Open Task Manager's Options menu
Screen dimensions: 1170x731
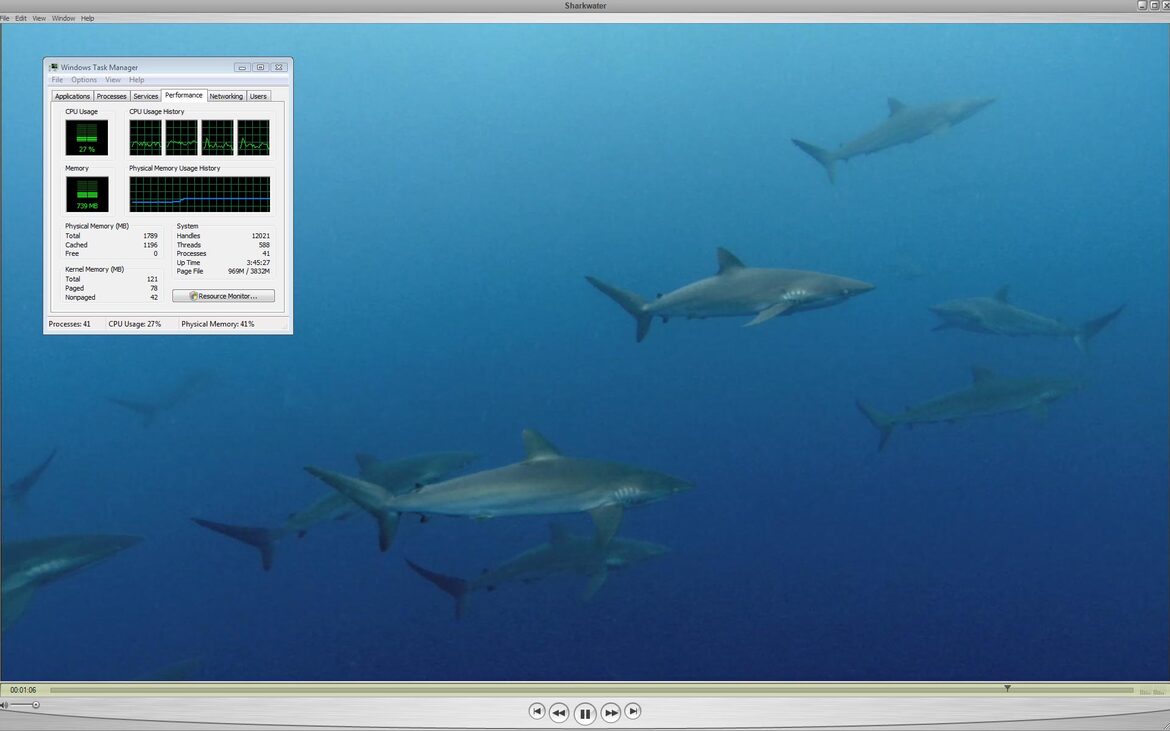point(84,80)
